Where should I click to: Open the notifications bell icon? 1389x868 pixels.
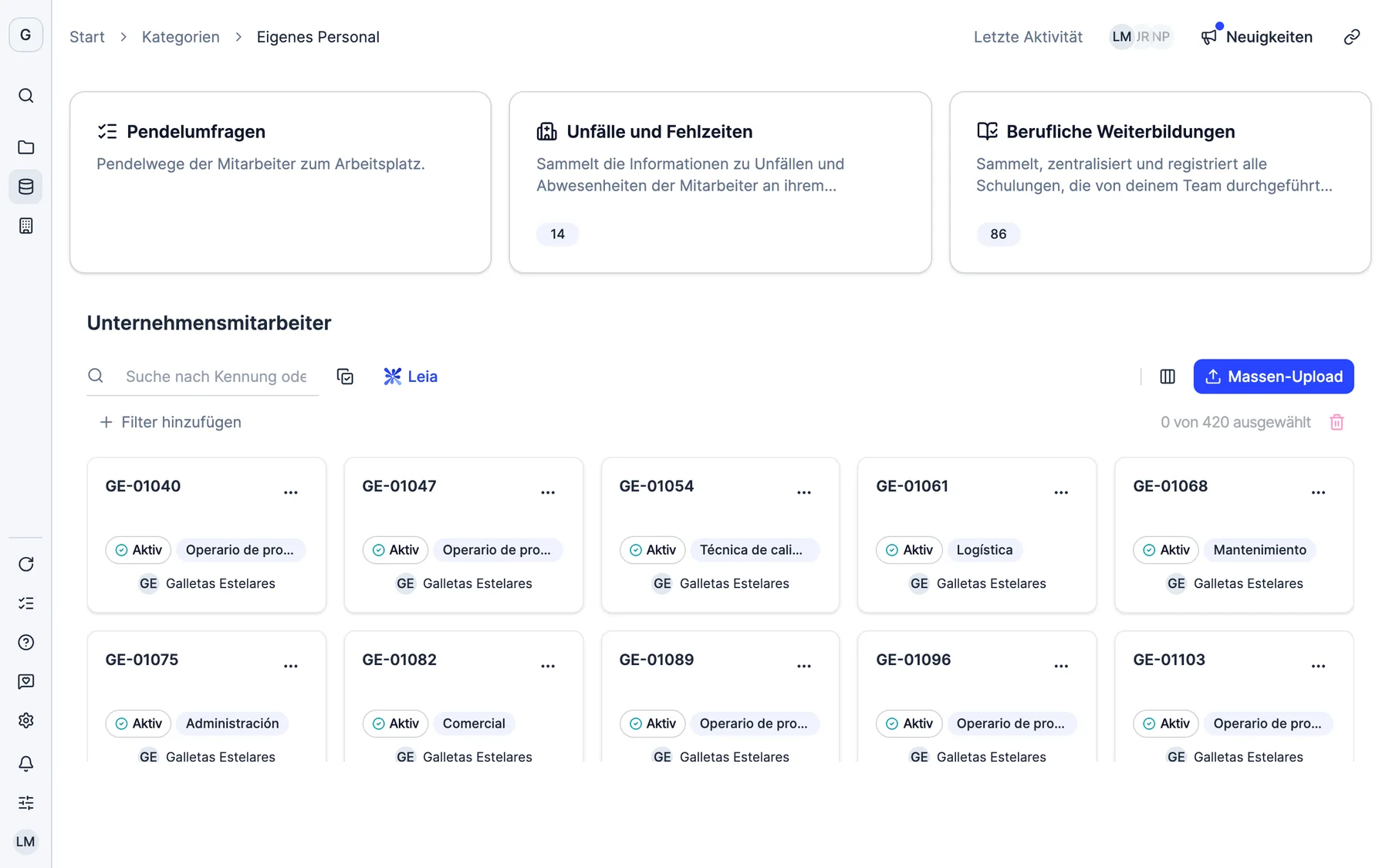point(25,763)
